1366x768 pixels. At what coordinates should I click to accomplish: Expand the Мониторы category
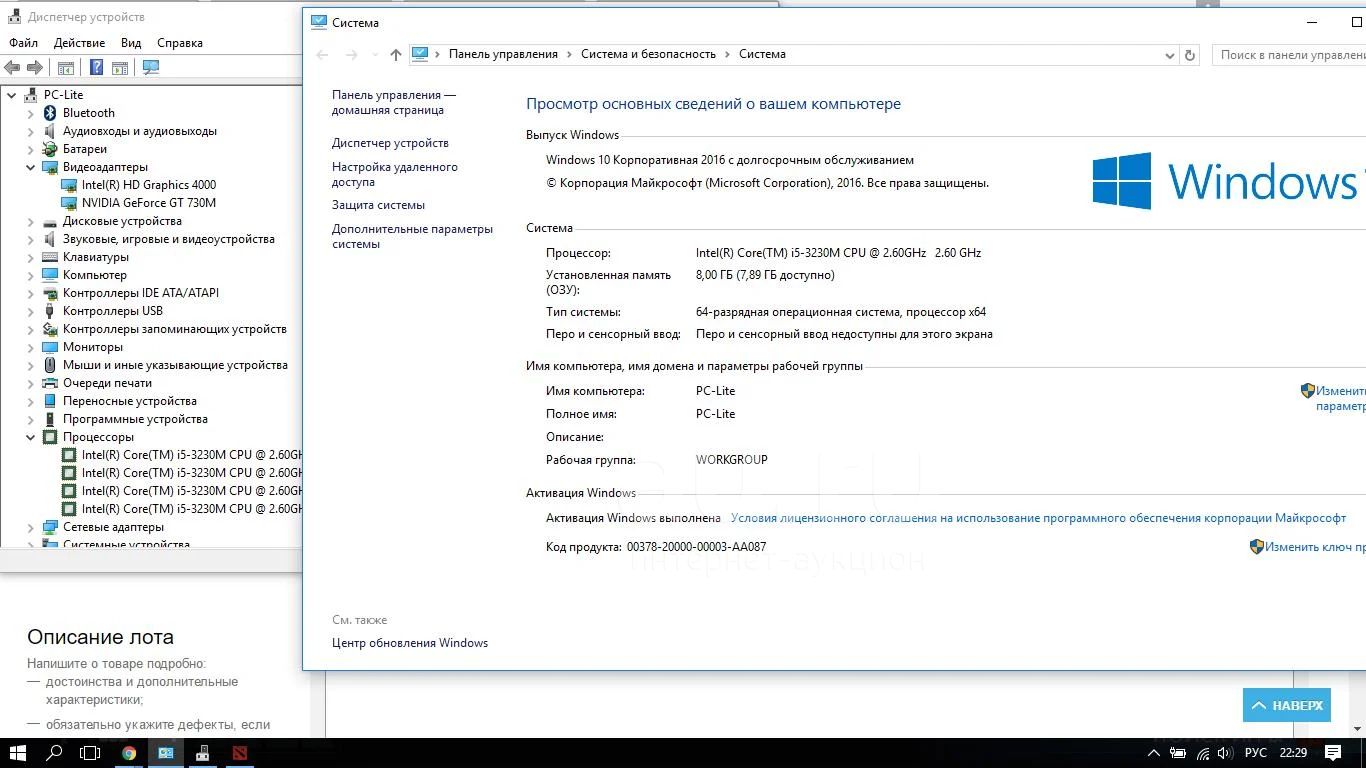(31, 347)
